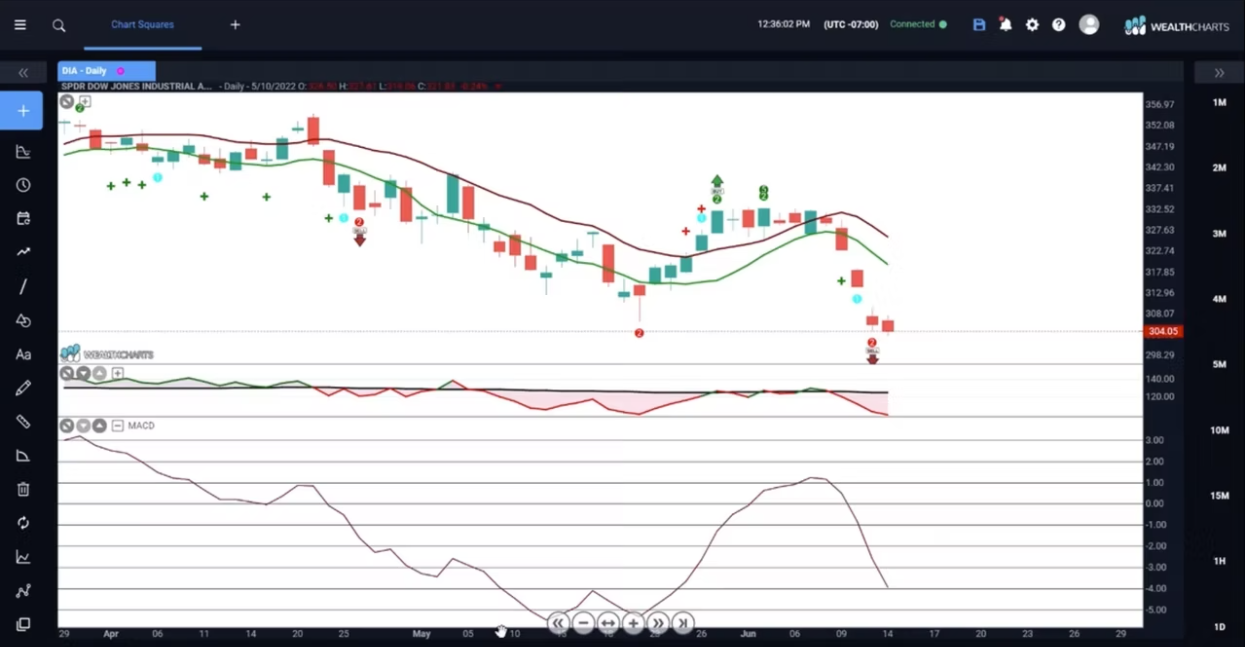Image resolution: width=1245 pixels, height=647 pixels.
Task: Select the 4M timeframe
Action: tap(1219, 299)
